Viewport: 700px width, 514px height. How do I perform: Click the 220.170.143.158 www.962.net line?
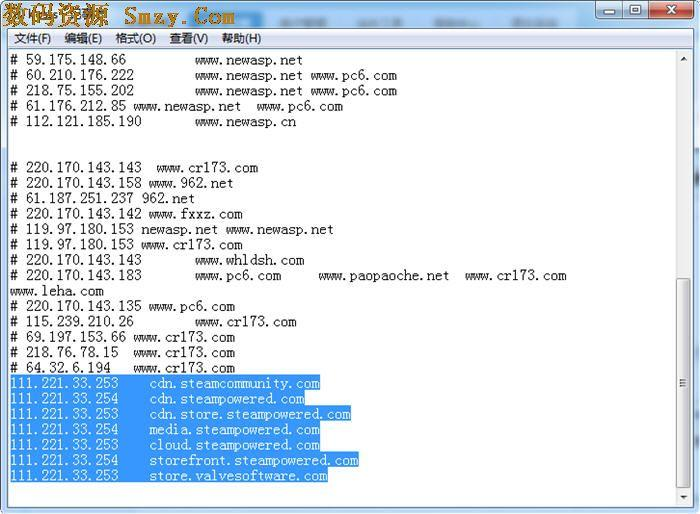point(121,183)
